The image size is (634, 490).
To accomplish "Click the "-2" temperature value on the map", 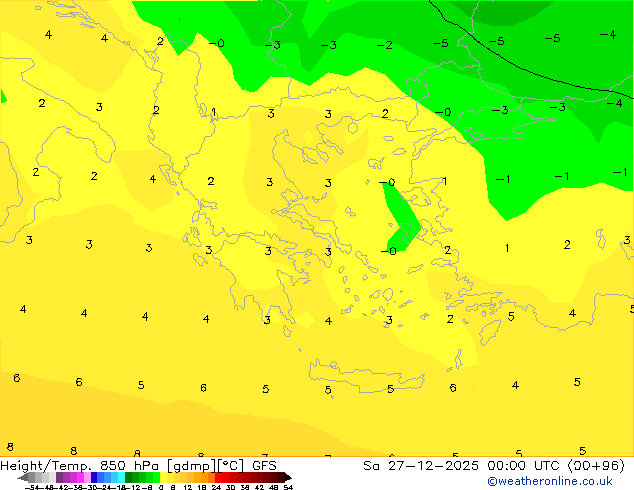I will 385,45.
